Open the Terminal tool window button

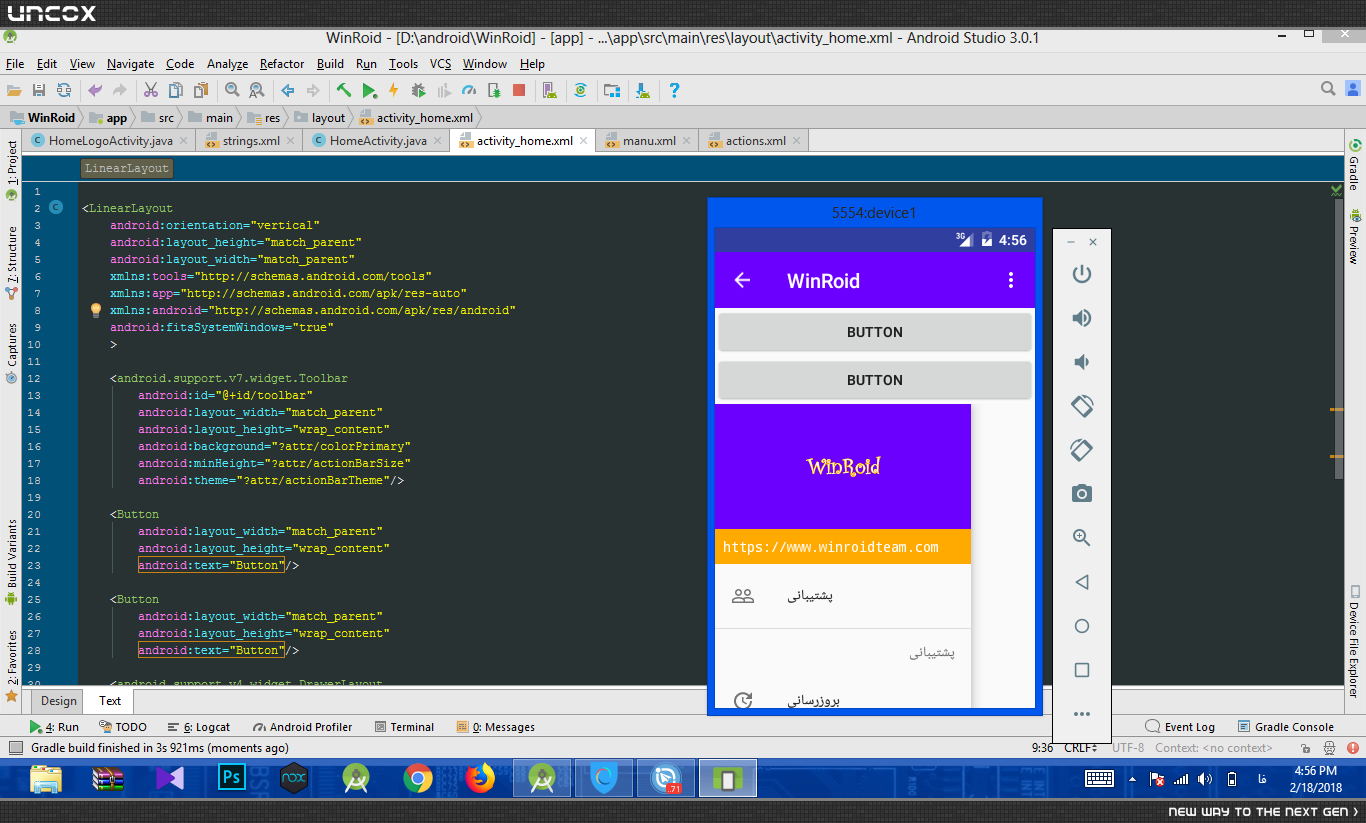pos(404,727)
